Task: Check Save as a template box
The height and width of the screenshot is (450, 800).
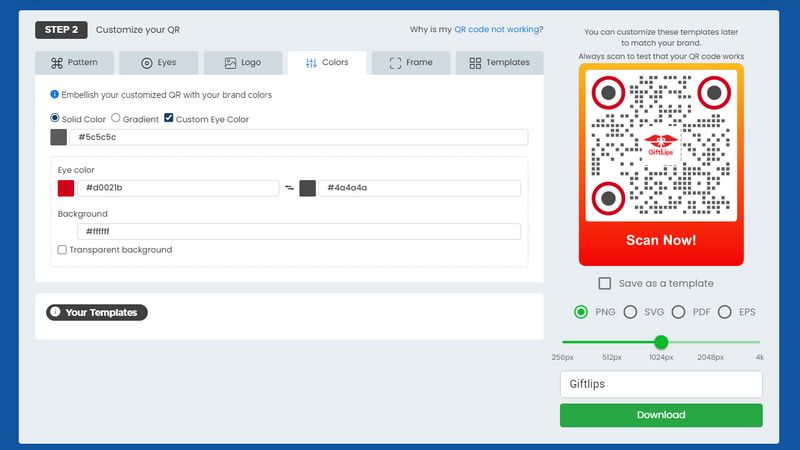Action: pos(604,283)
